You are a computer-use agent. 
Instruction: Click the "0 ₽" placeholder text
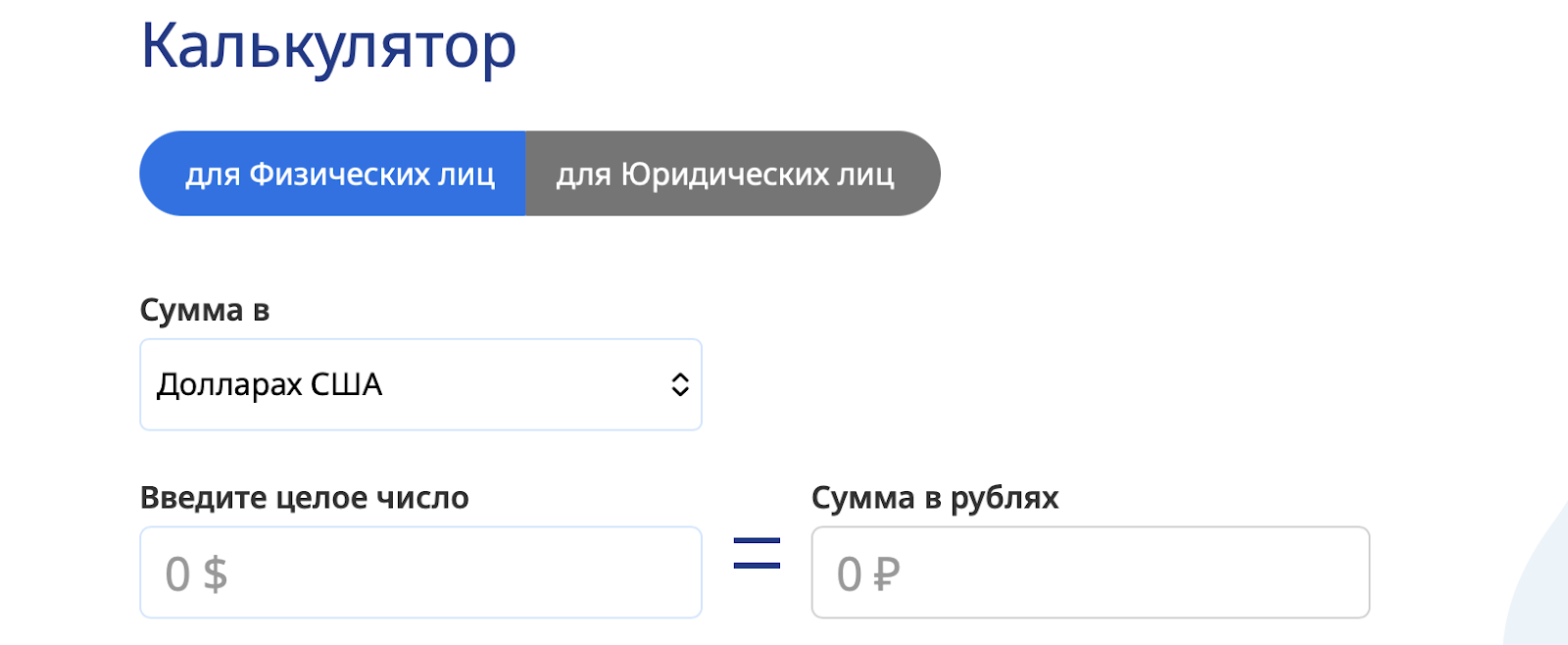[868, 574]
